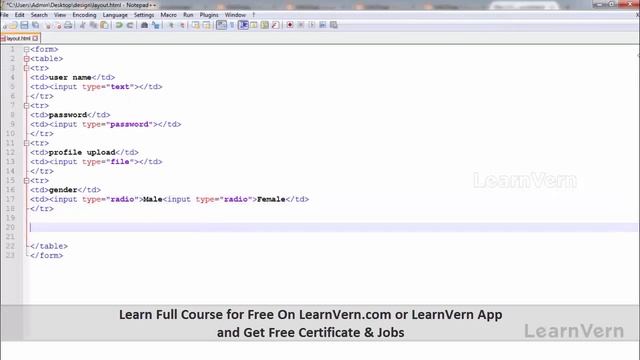Viewport: 640px width, 360px height.
Task: Click line number 18 in the margin
Action: (10, 209)
